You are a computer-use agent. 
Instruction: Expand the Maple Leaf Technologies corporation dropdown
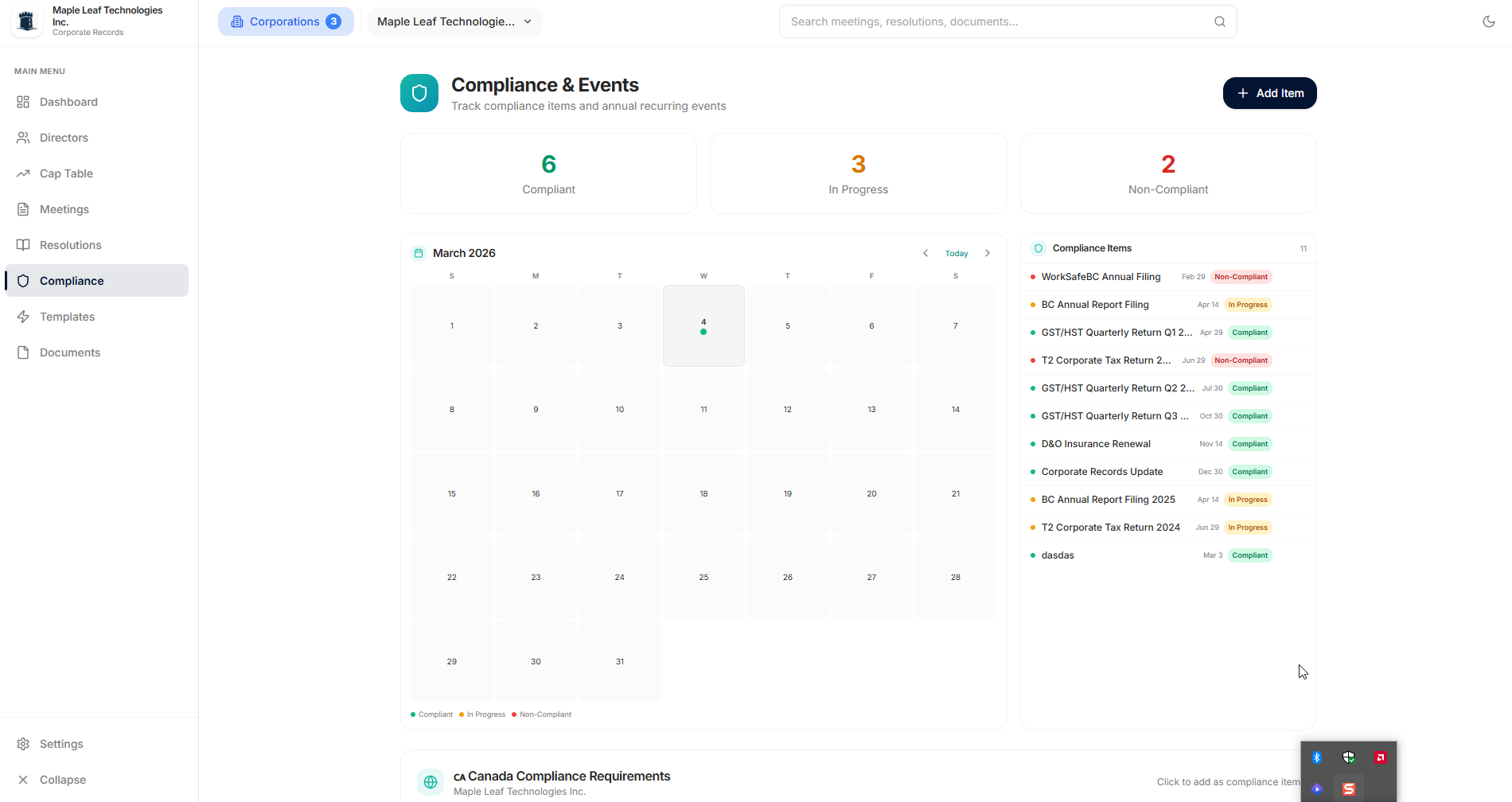[x=454, y=21]
